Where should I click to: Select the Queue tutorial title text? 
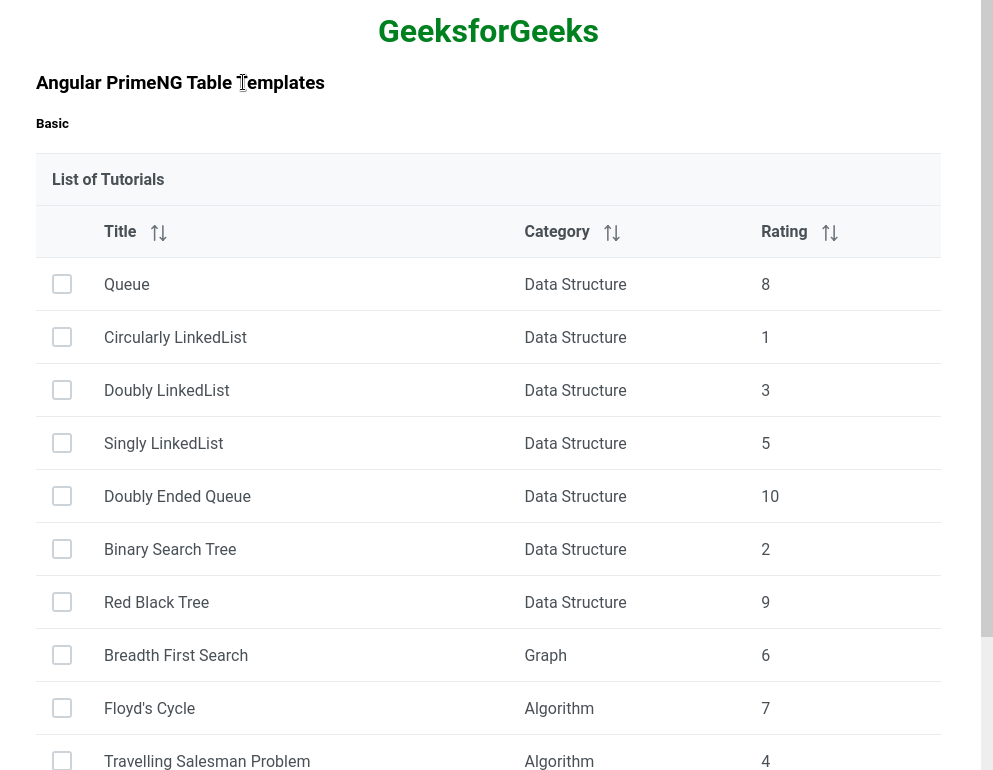pos(126,284)
